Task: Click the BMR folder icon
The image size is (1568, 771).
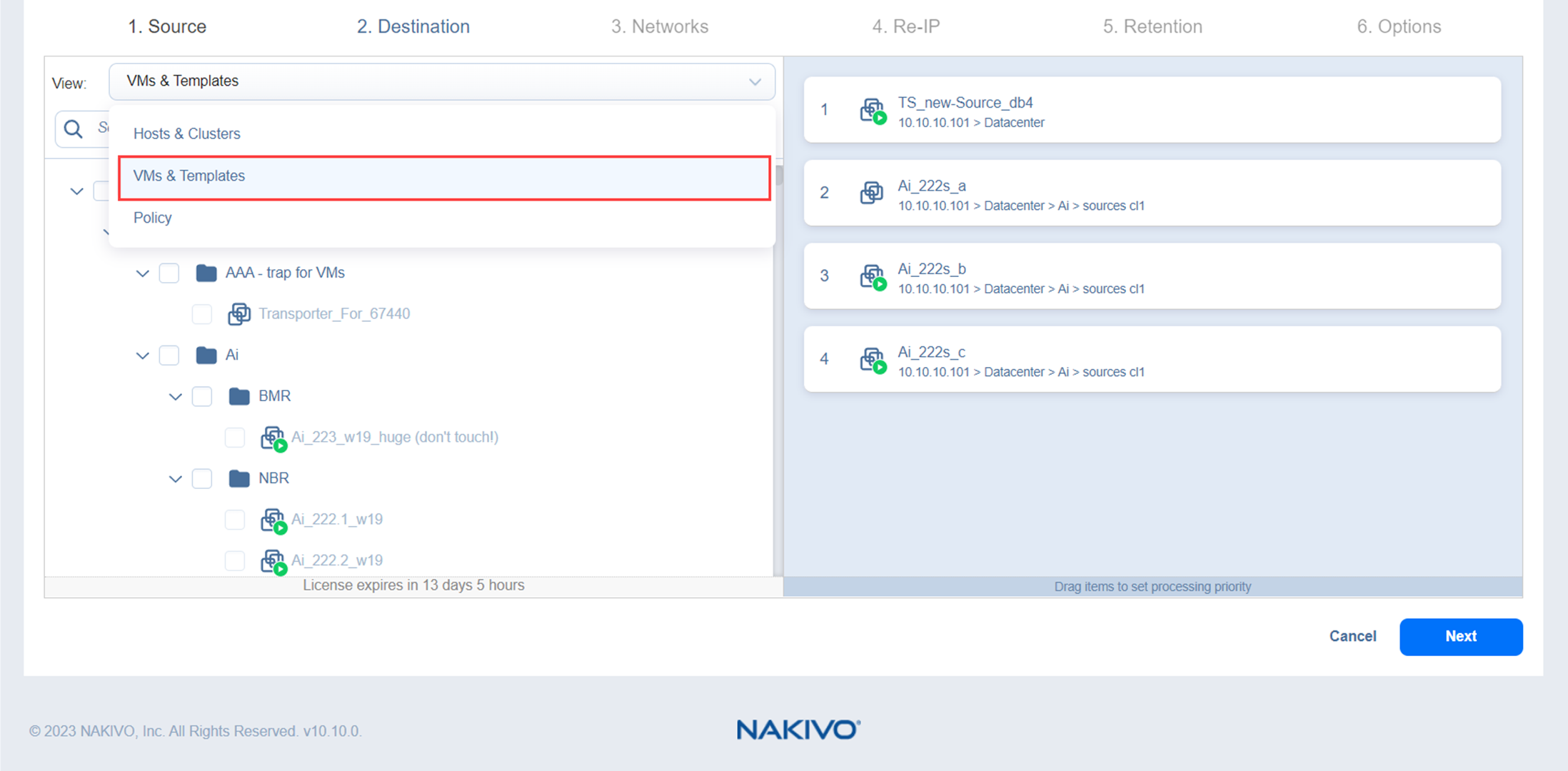Action: point(238,396)
